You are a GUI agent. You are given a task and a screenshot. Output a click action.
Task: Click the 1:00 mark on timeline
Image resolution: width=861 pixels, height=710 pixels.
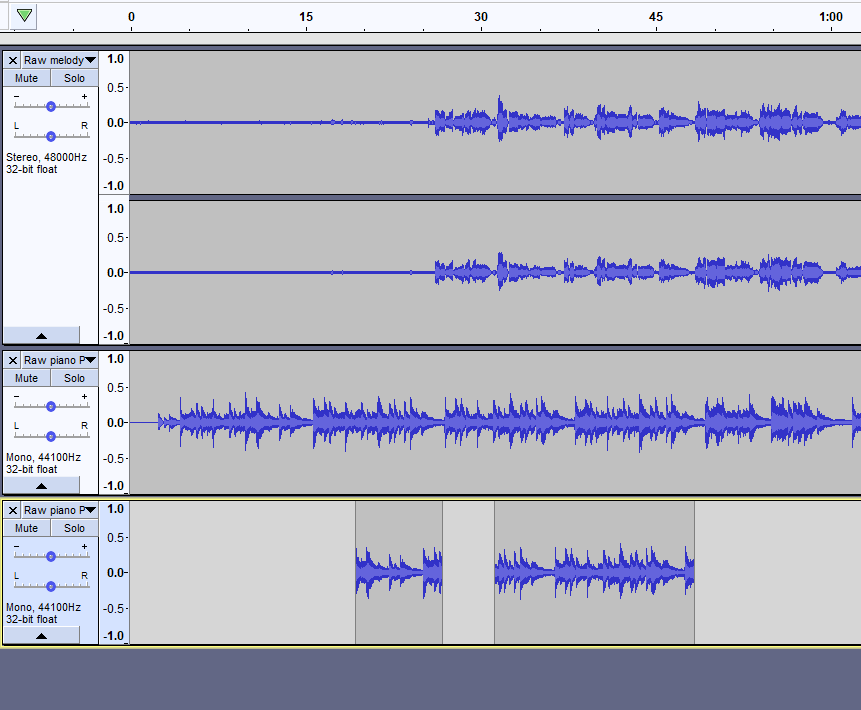point(831,17)
